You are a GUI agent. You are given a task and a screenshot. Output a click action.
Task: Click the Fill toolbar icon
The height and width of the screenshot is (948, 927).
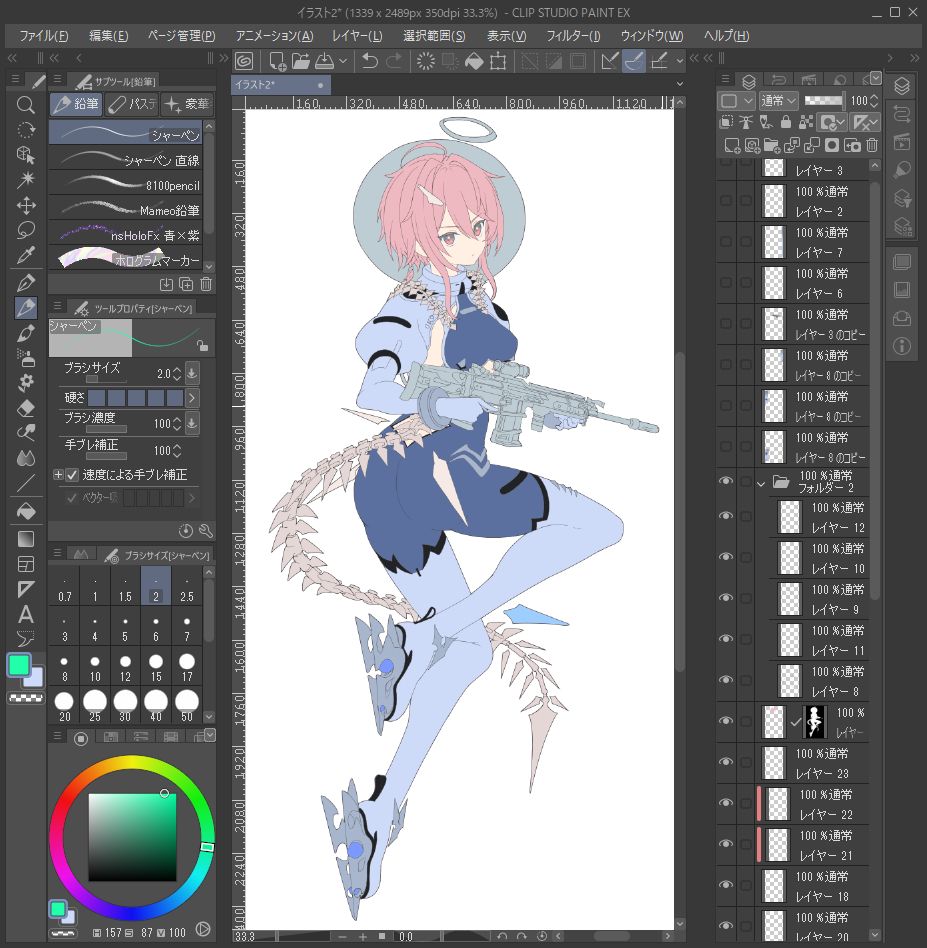tap(474, 60)
